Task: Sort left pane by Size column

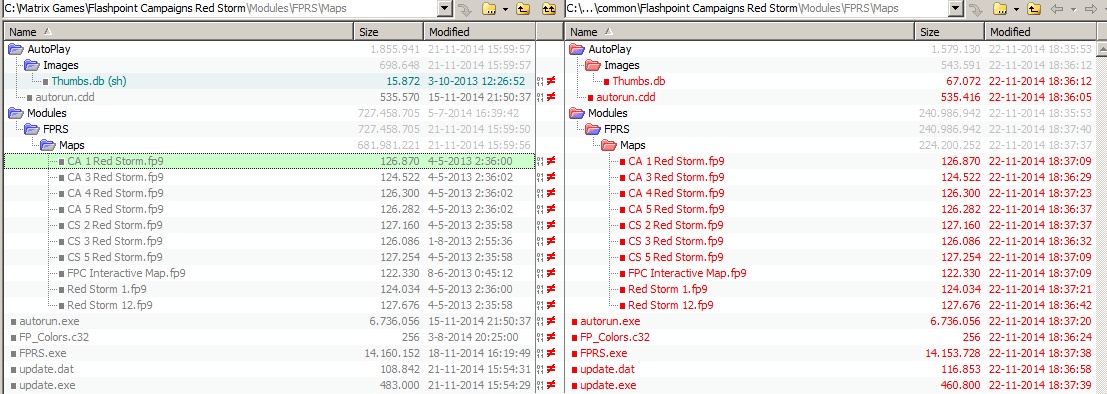Action: [388, 32]
